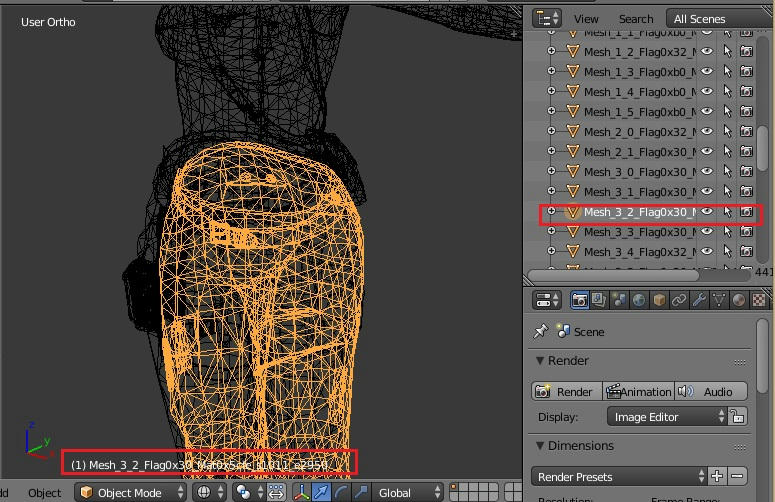
Task: Open the Material properties sphere icon
Action: point(738,299)
